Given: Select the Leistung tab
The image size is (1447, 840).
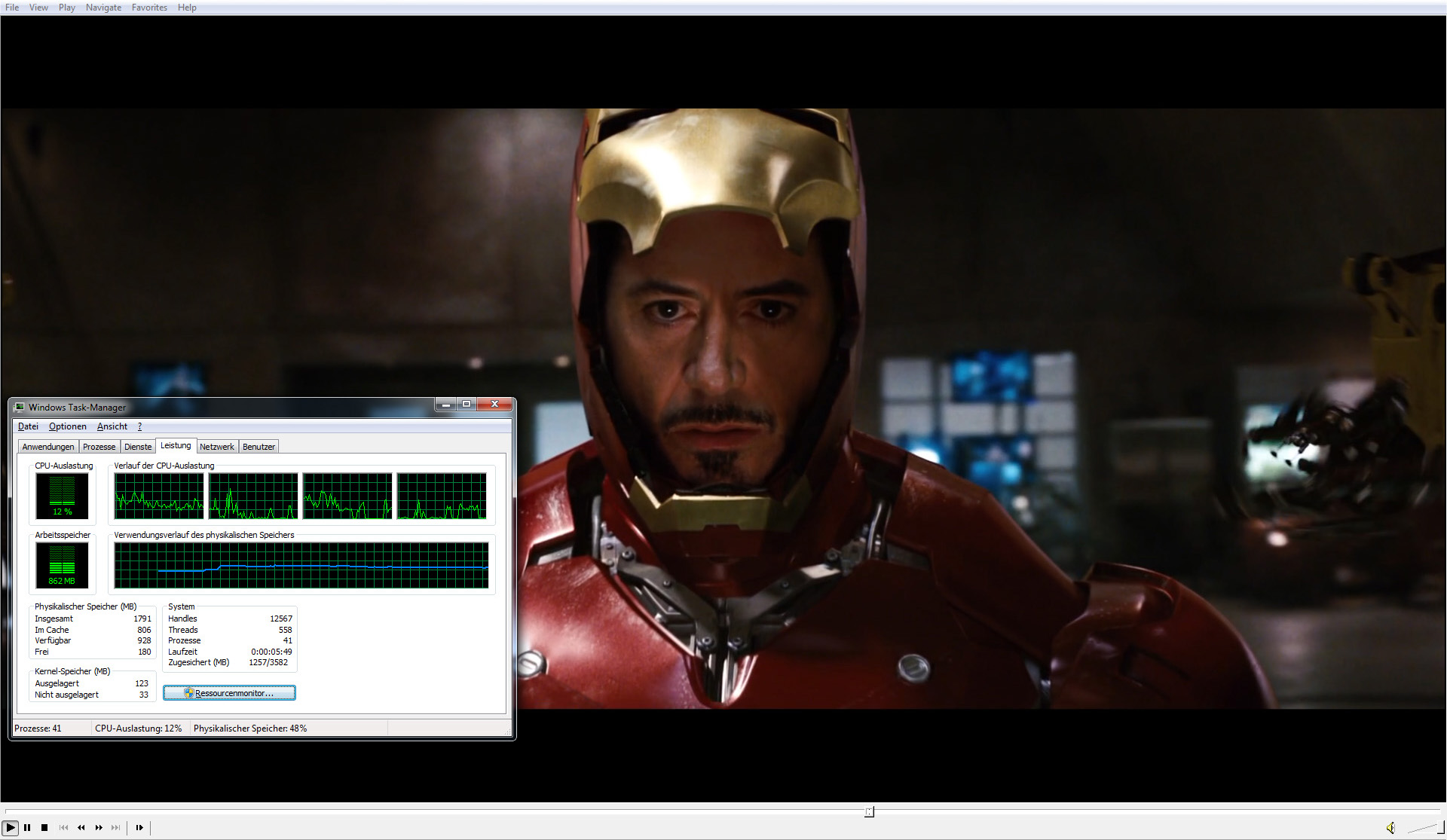Looking at the screenshot, I should pos(176,445).
